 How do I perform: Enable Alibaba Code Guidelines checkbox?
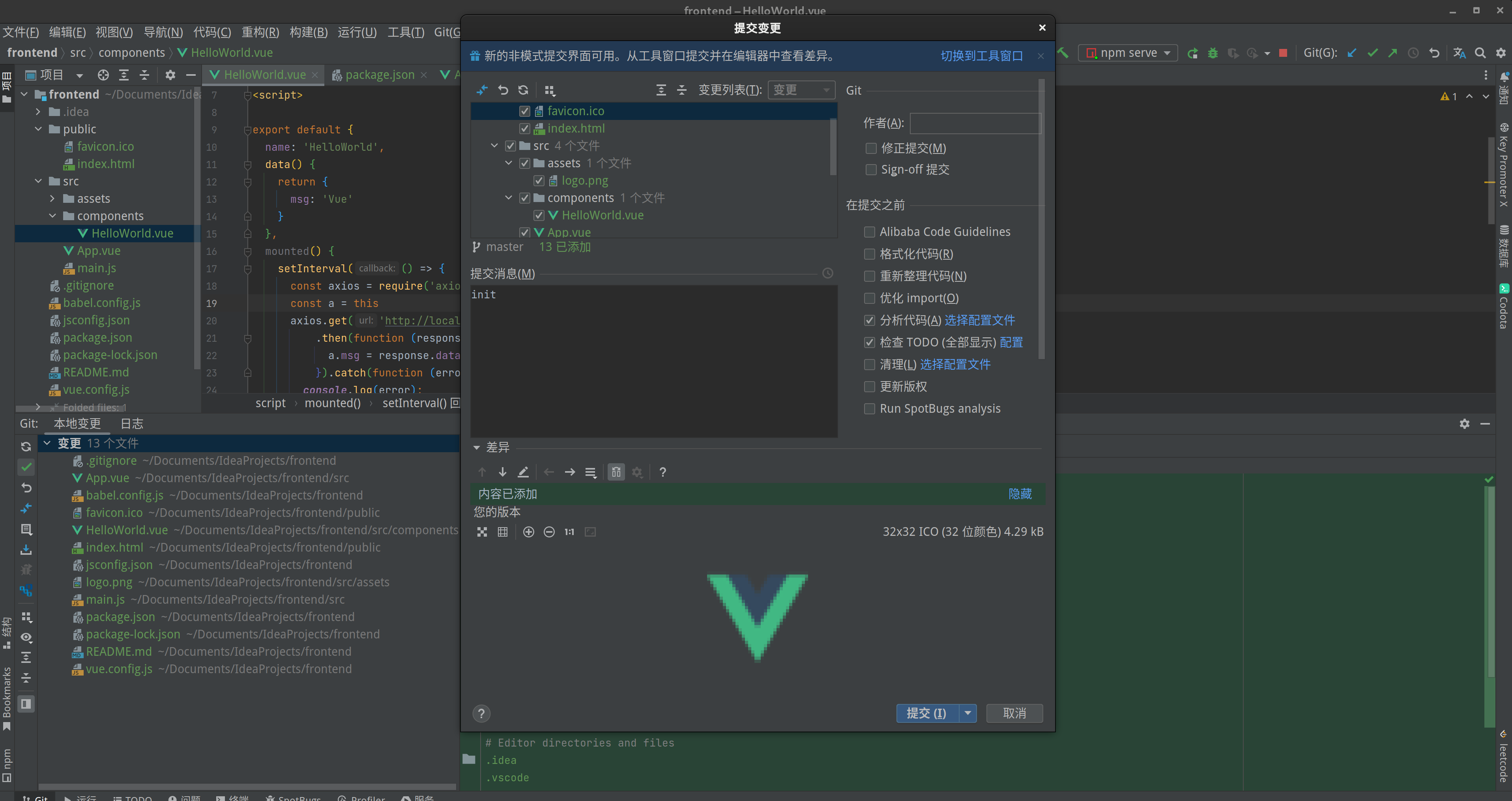click(x=869, y=232)
